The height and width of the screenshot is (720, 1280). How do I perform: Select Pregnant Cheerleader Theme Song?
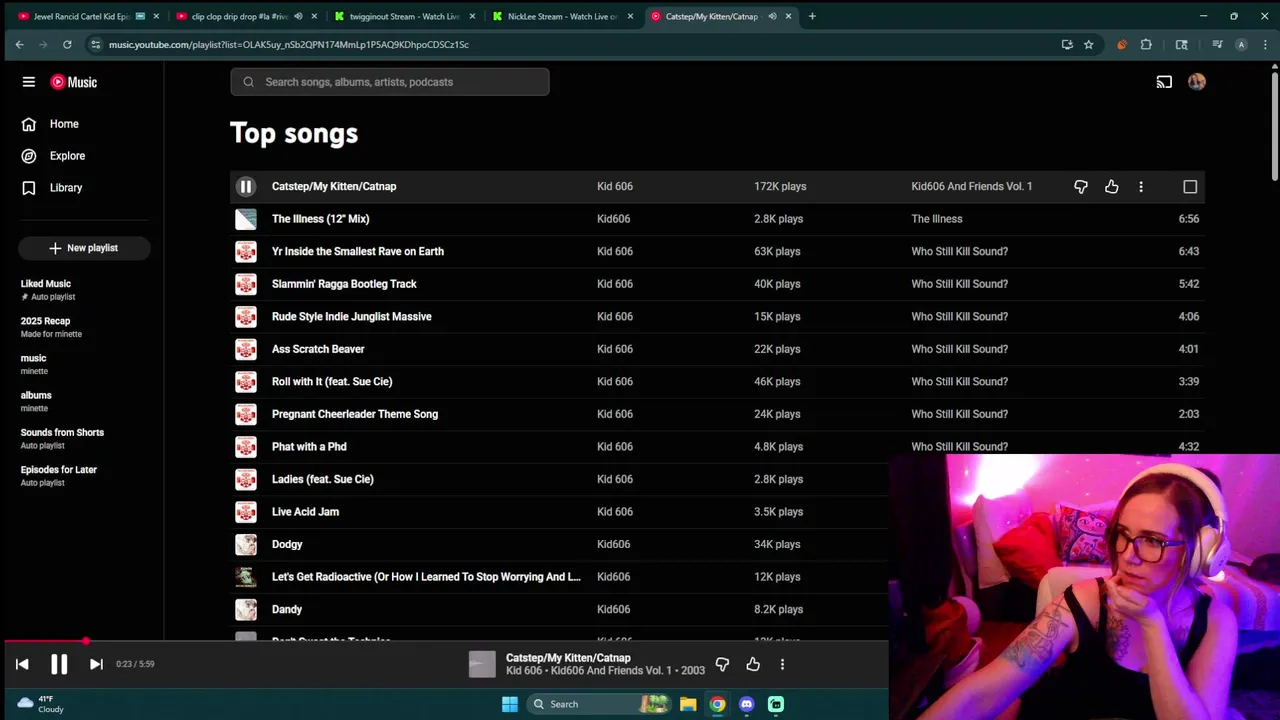pyautogui.click(x=355, y=414)
